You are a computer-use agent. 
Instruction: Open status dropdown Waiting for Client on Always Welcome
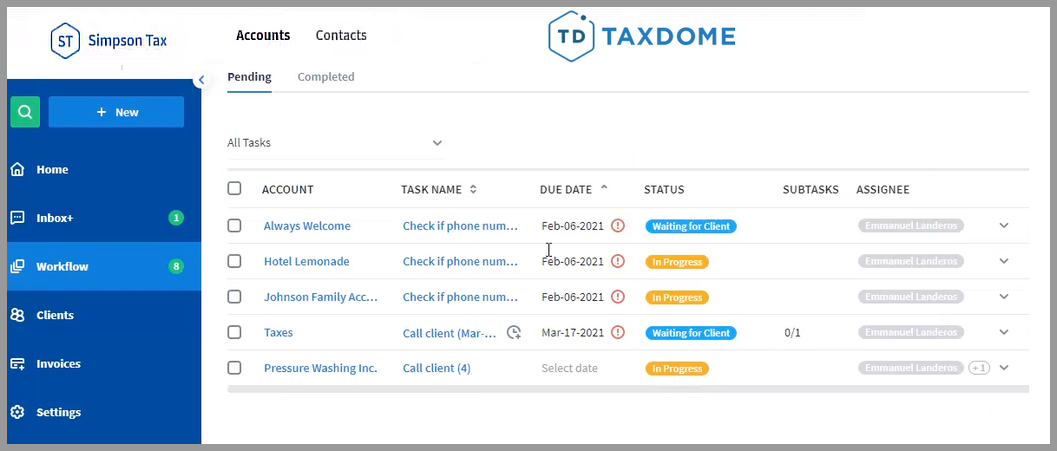point(691,227)
